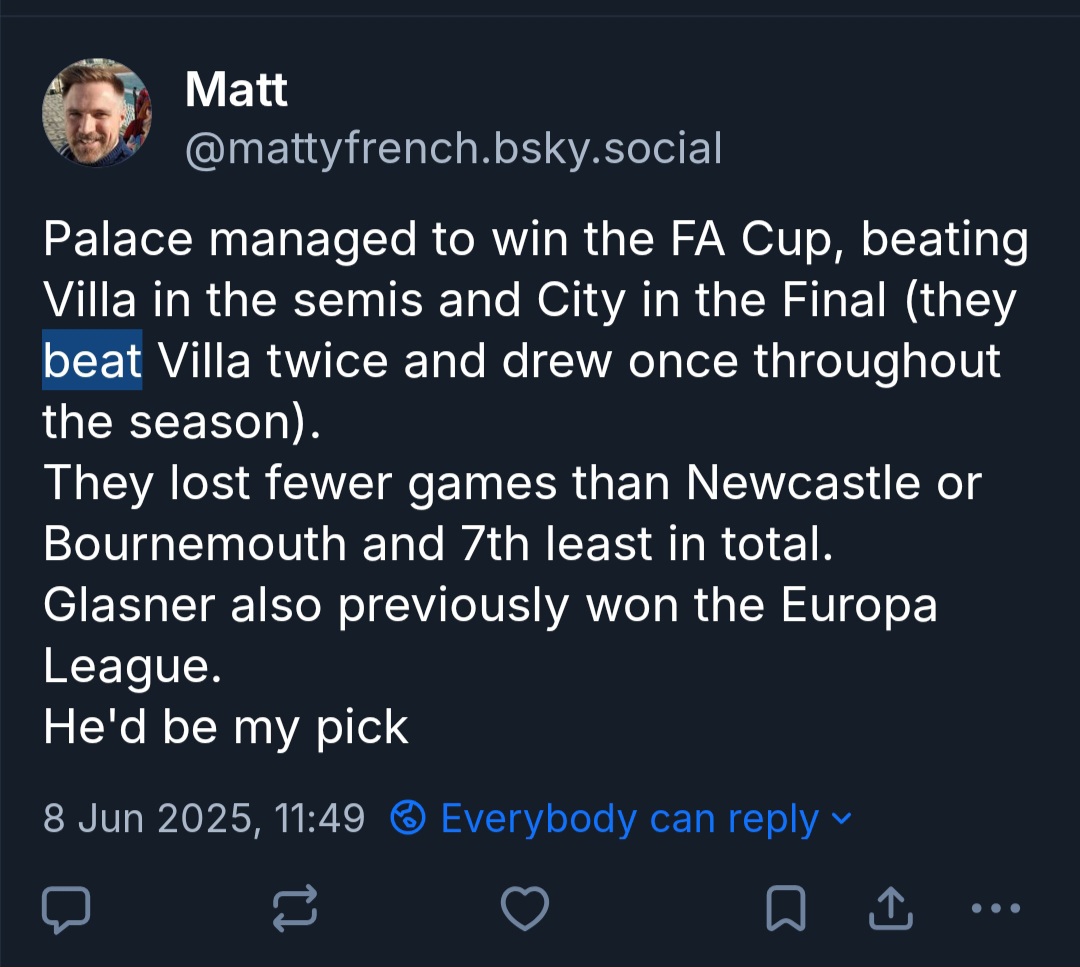
Task: Click the globe icon beside reply settings
Action: pyautogui.click(x=407, y=818)
